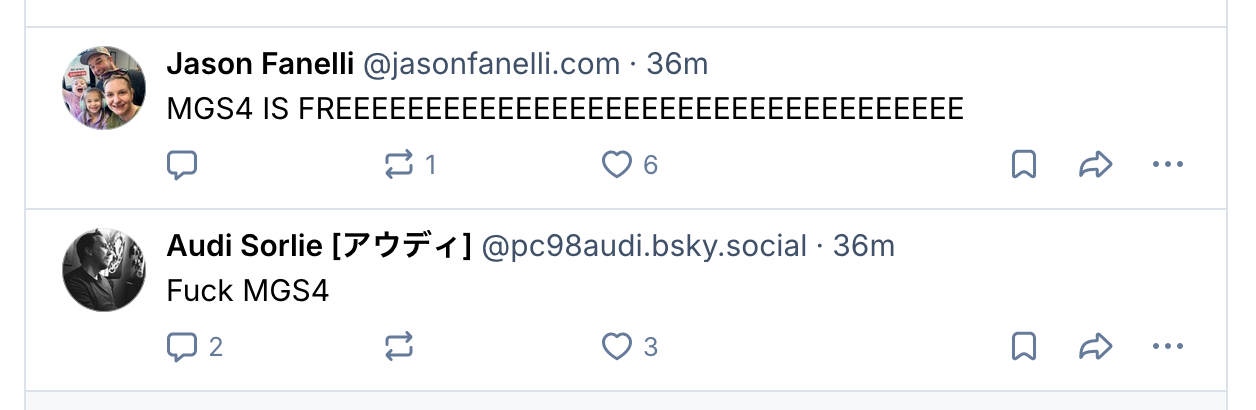
Task: Open Jason Fanelli's profile picture
Action: coord(105,87)
